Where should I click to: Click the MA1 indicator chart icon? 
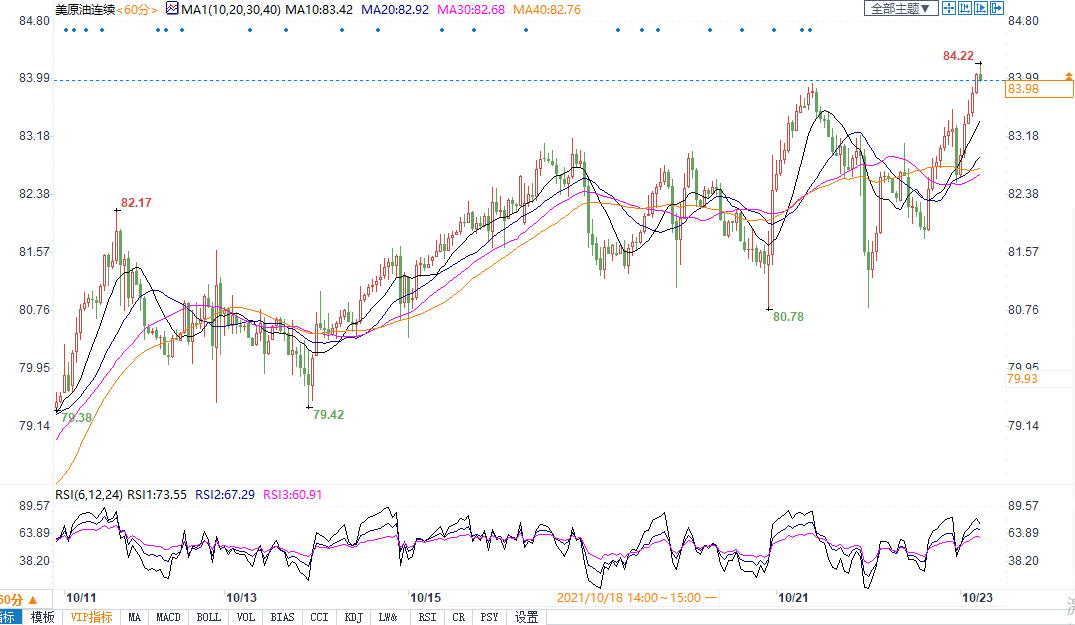171,9
